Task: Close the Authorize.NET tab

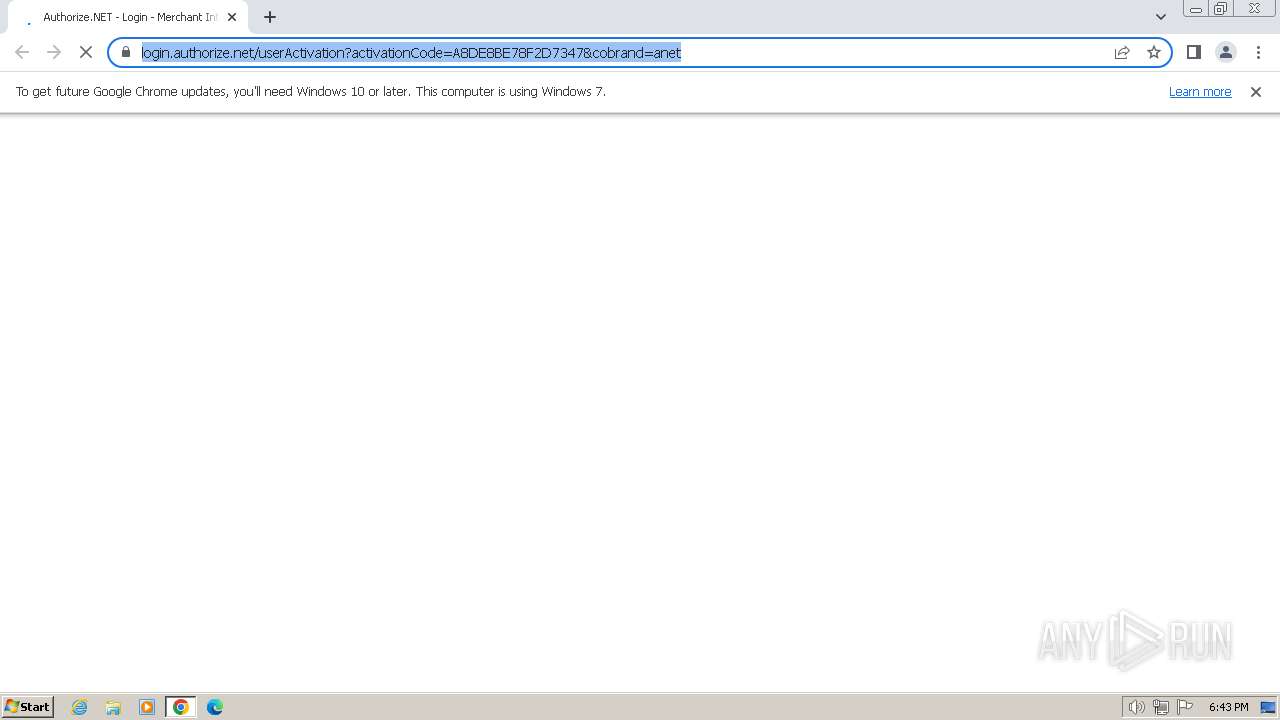Action: (x=232, y=17)
